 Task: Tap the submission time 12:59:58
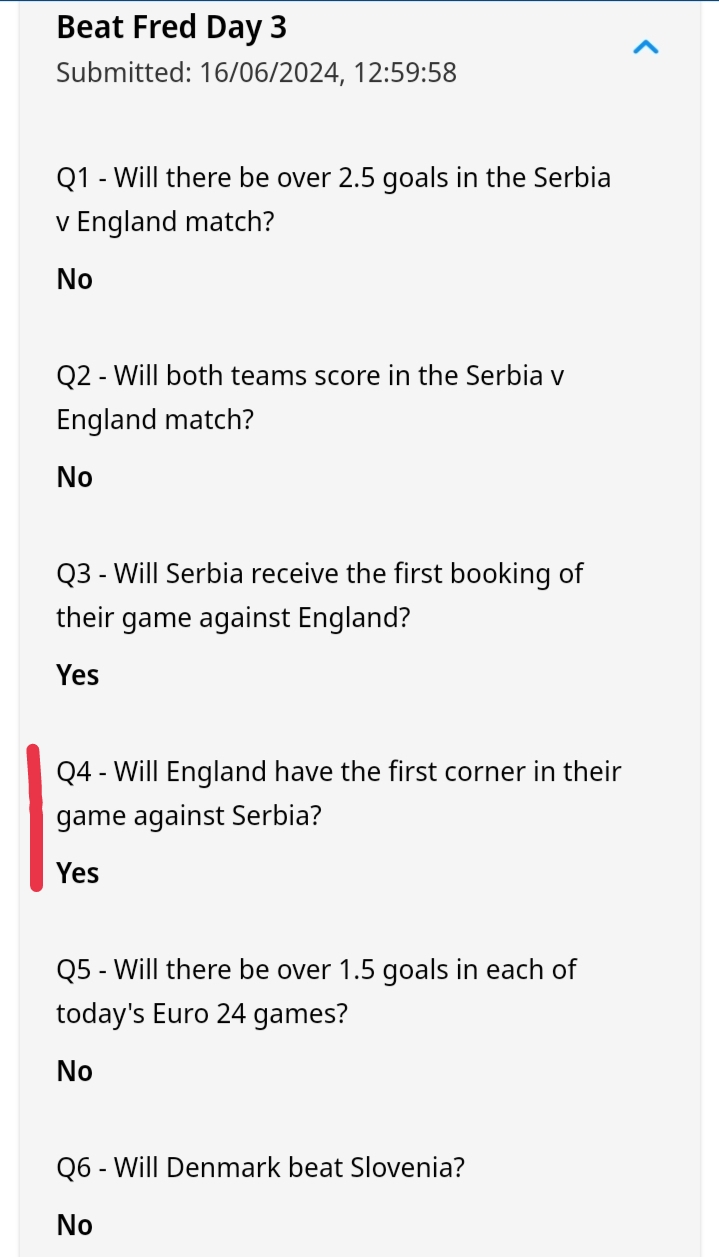(405, 73)
